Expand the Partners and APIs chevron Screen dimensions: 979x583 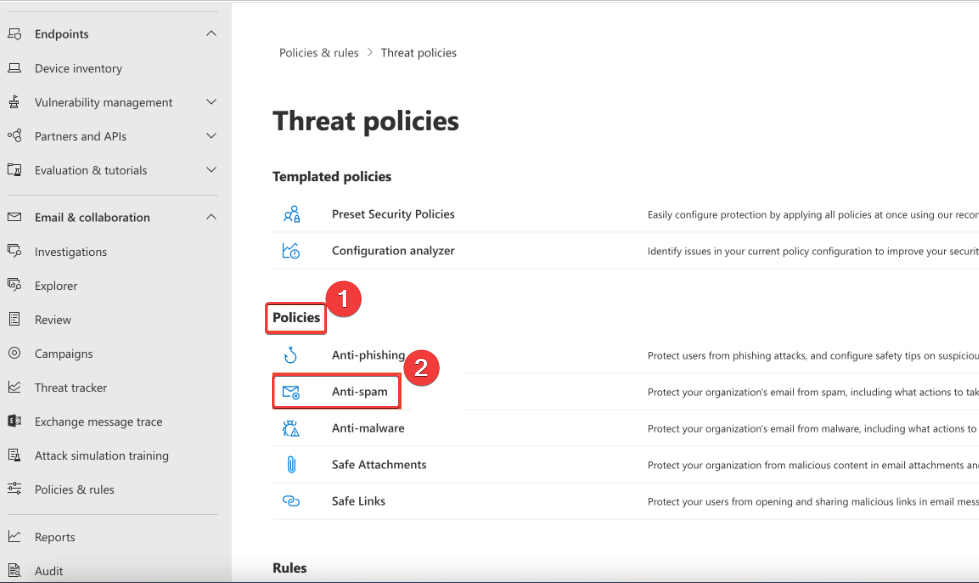(211, 136)
